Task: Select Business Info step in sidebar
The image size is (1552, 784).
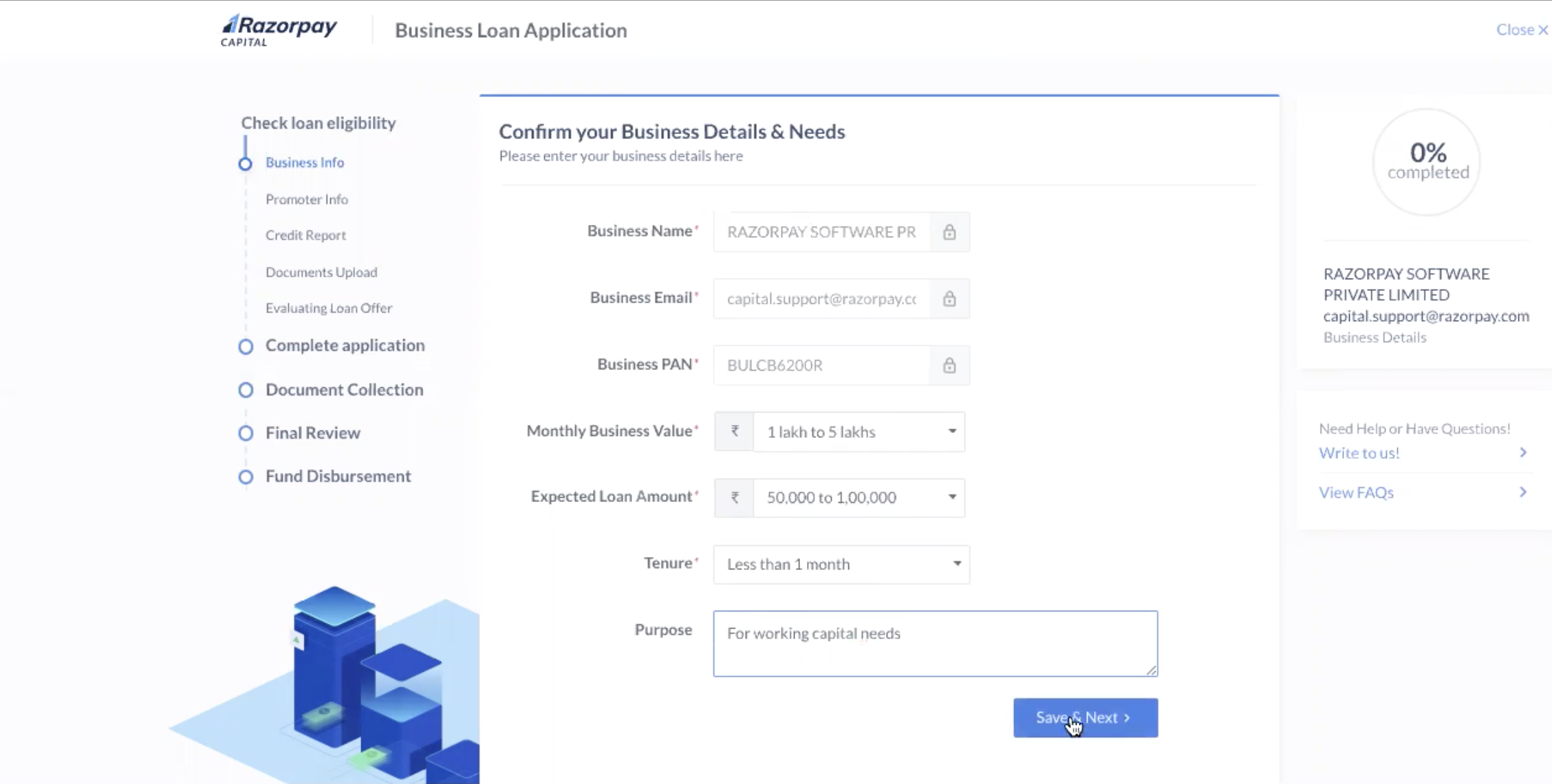Action: 305,162
